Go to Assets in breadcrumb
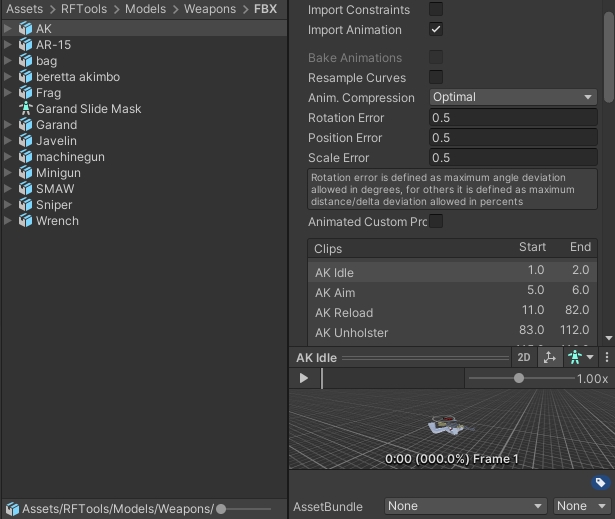The width and height of the screenshot is (615, 519). point(24,9)
